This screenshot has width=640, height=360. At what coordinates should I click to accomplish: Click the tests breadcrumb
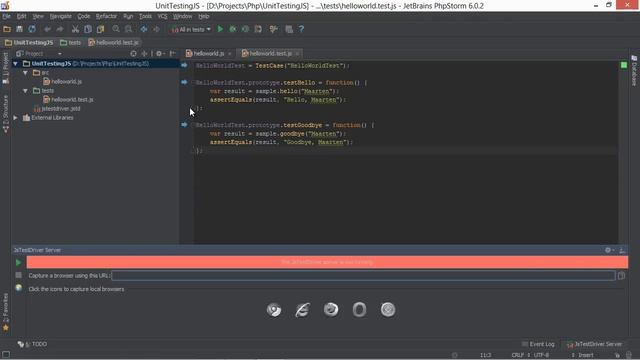[71, 42]
